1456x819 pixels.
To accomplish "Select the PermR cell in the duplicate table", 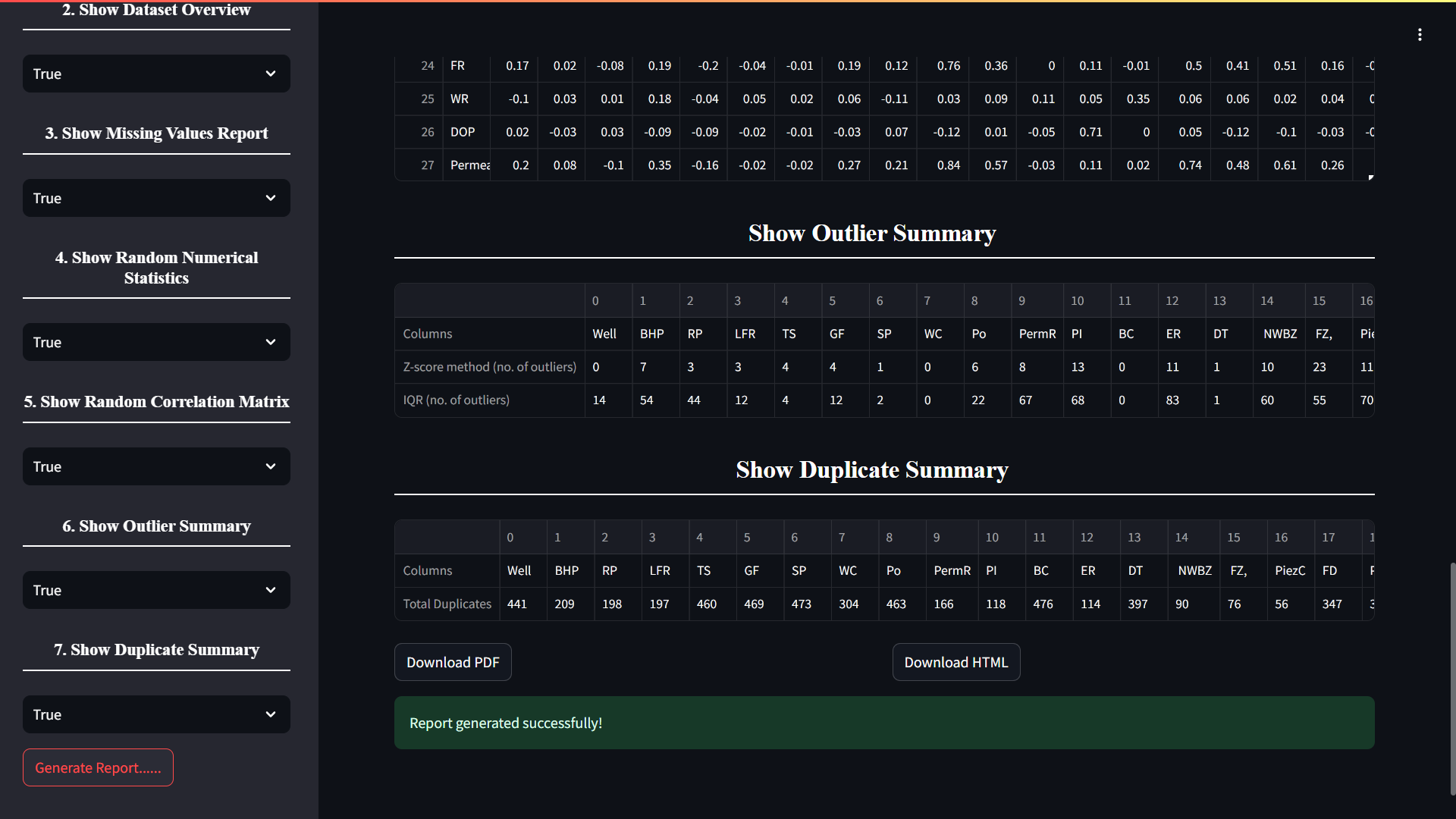I will [x=952, y=570].
